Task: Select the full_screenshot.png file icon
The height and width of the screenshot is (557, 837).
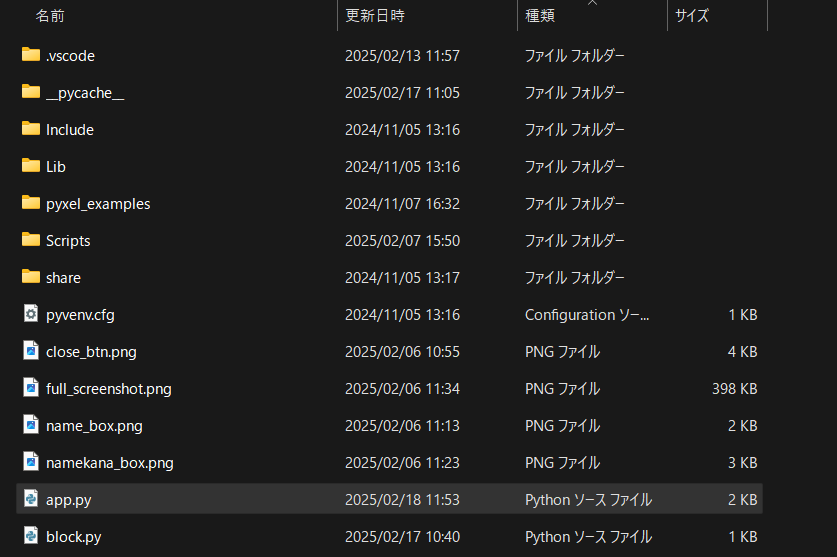Action: tap(30, 388)
